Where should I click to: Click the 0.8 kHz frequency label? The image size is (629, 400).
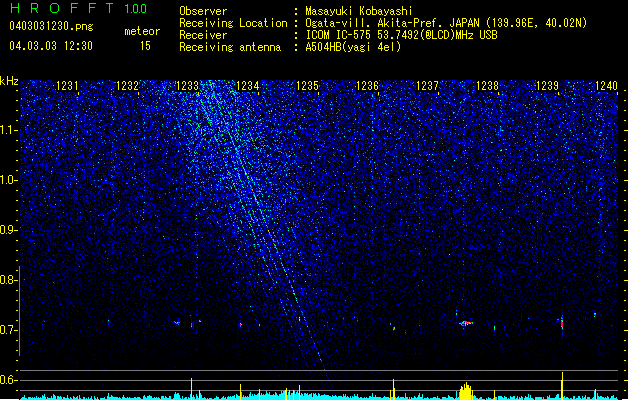click(8, 280)
